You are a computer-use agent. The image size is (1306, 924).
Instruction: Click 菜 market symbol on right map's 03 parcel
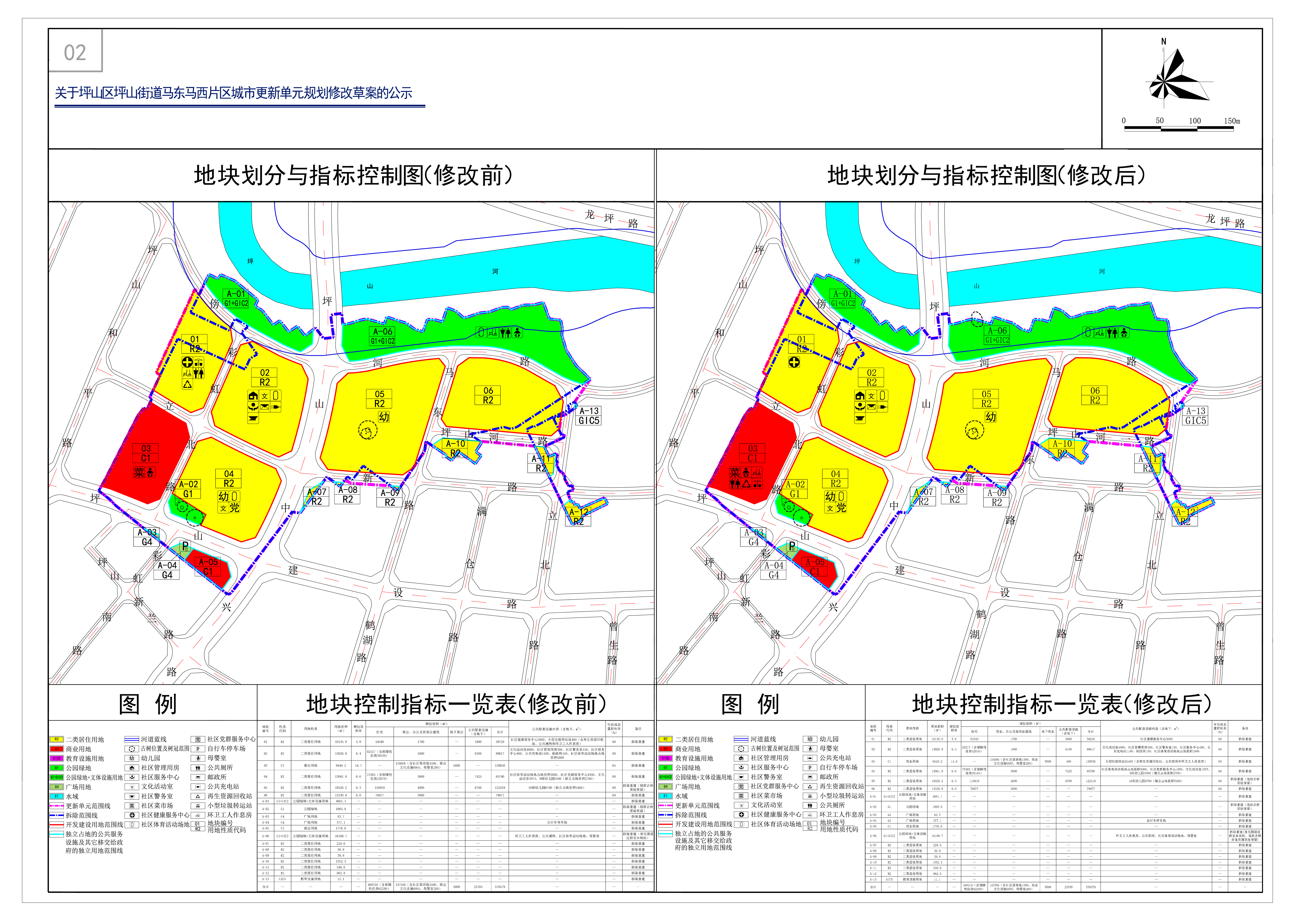[x=735, y=472]
